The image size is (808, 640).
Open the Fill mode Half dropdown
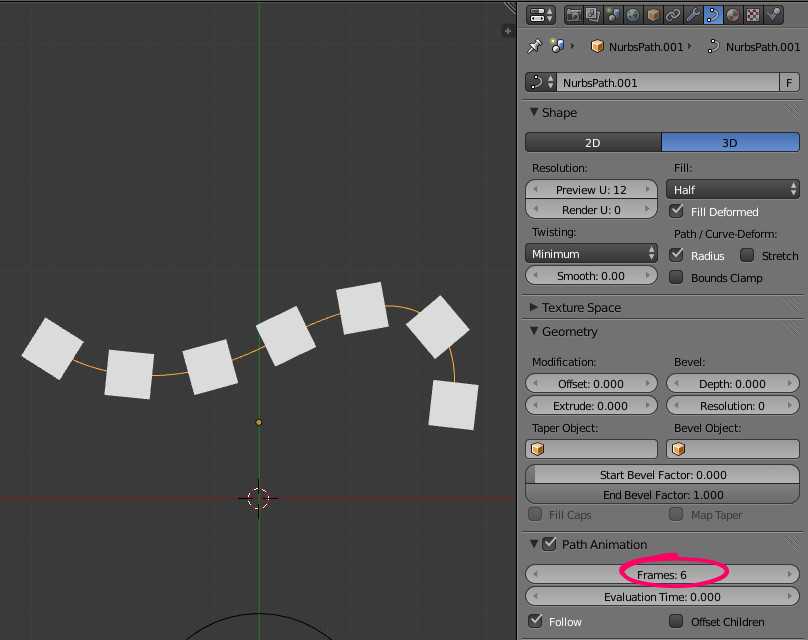pyautogui.click(x=732, y=189)
